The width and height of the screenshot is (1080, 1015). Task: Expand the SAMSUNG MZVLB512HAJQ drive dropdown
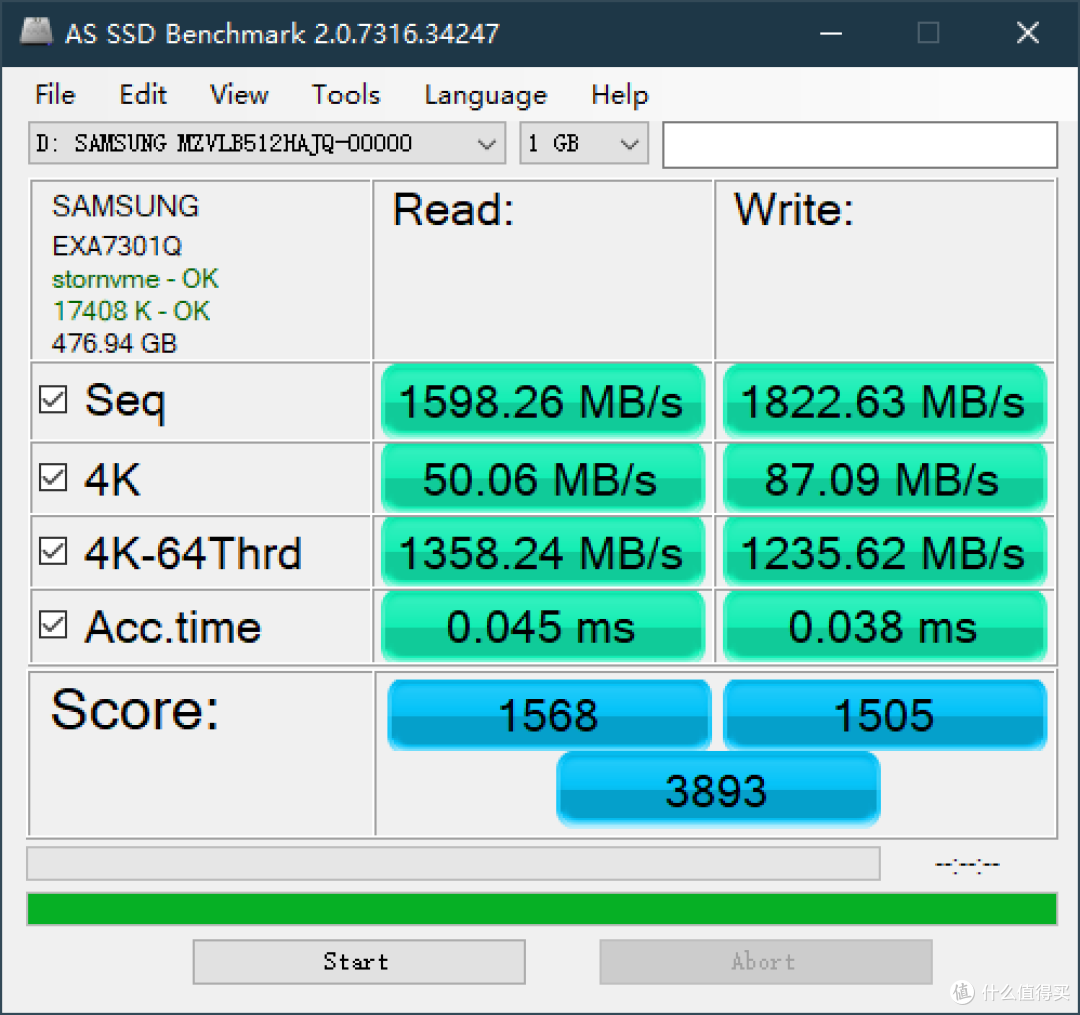[267, 143]
